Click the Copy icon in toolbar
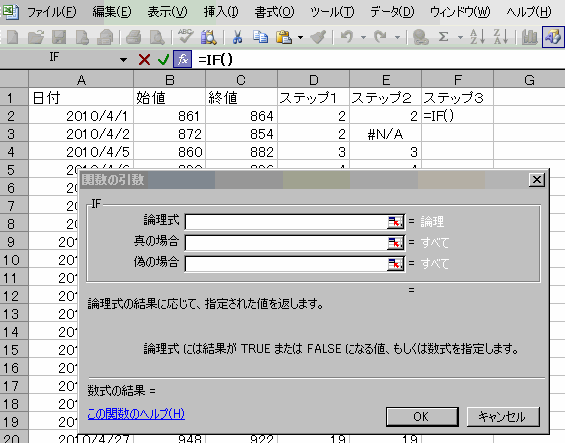The image size is (565, 443). tap(260, 37)
